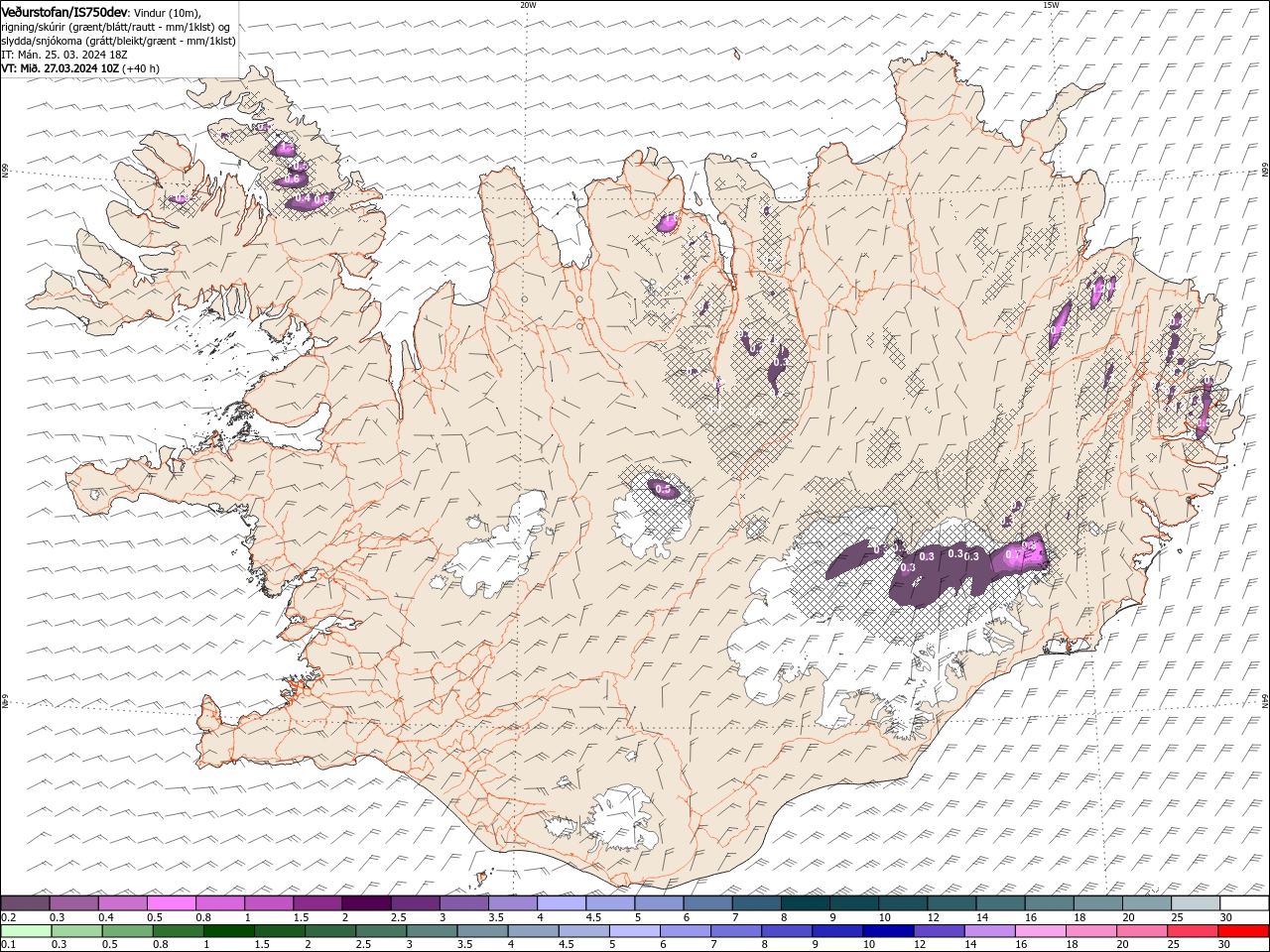Viewport: 1270px width, 952px height.
Task: Pick the 25 pale gray swatch in top legend row
Action: [1195, 903]
